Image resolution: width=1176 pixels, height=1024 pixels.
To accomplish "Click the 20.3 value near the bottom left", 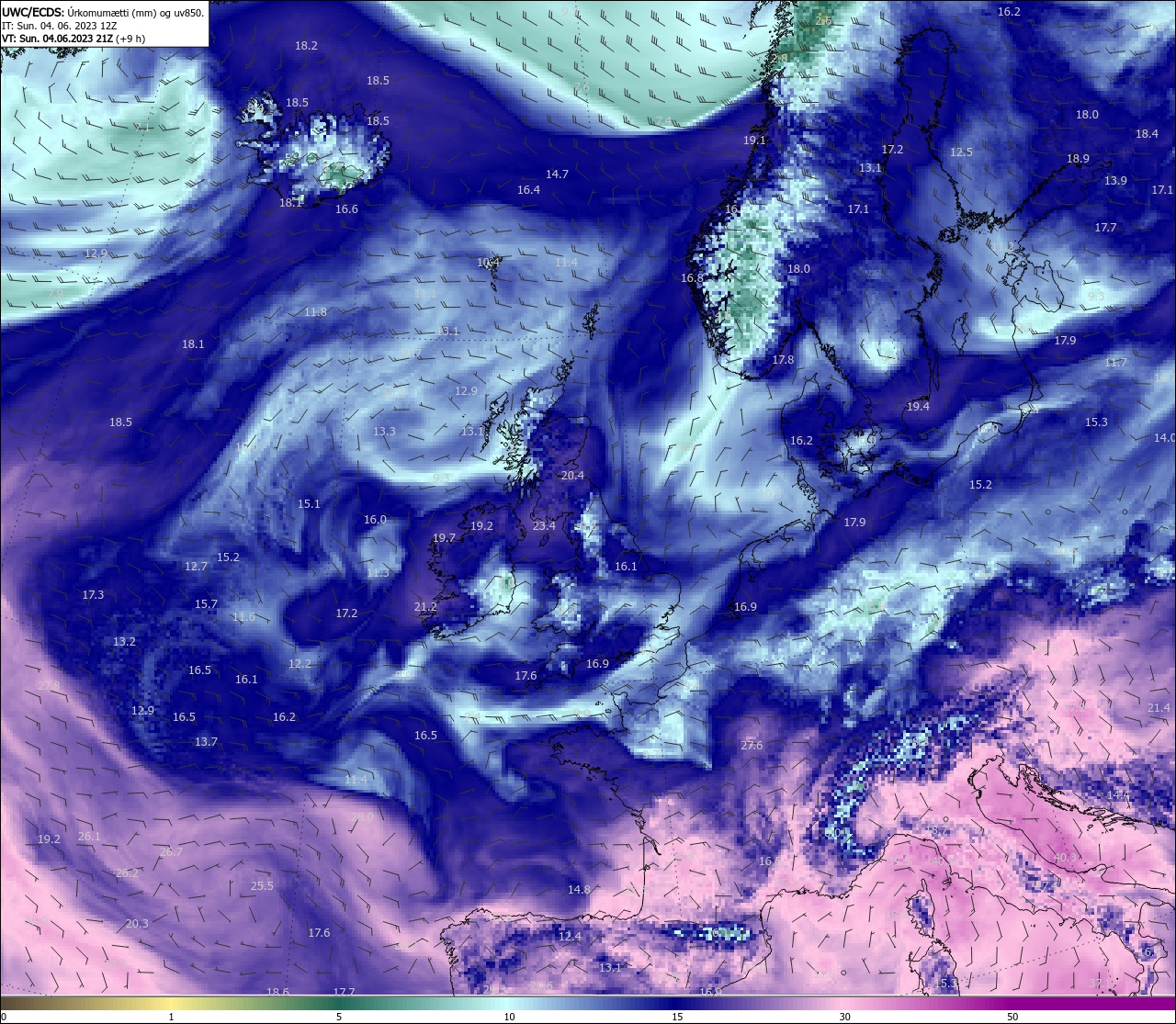I will tap(137, 924).
